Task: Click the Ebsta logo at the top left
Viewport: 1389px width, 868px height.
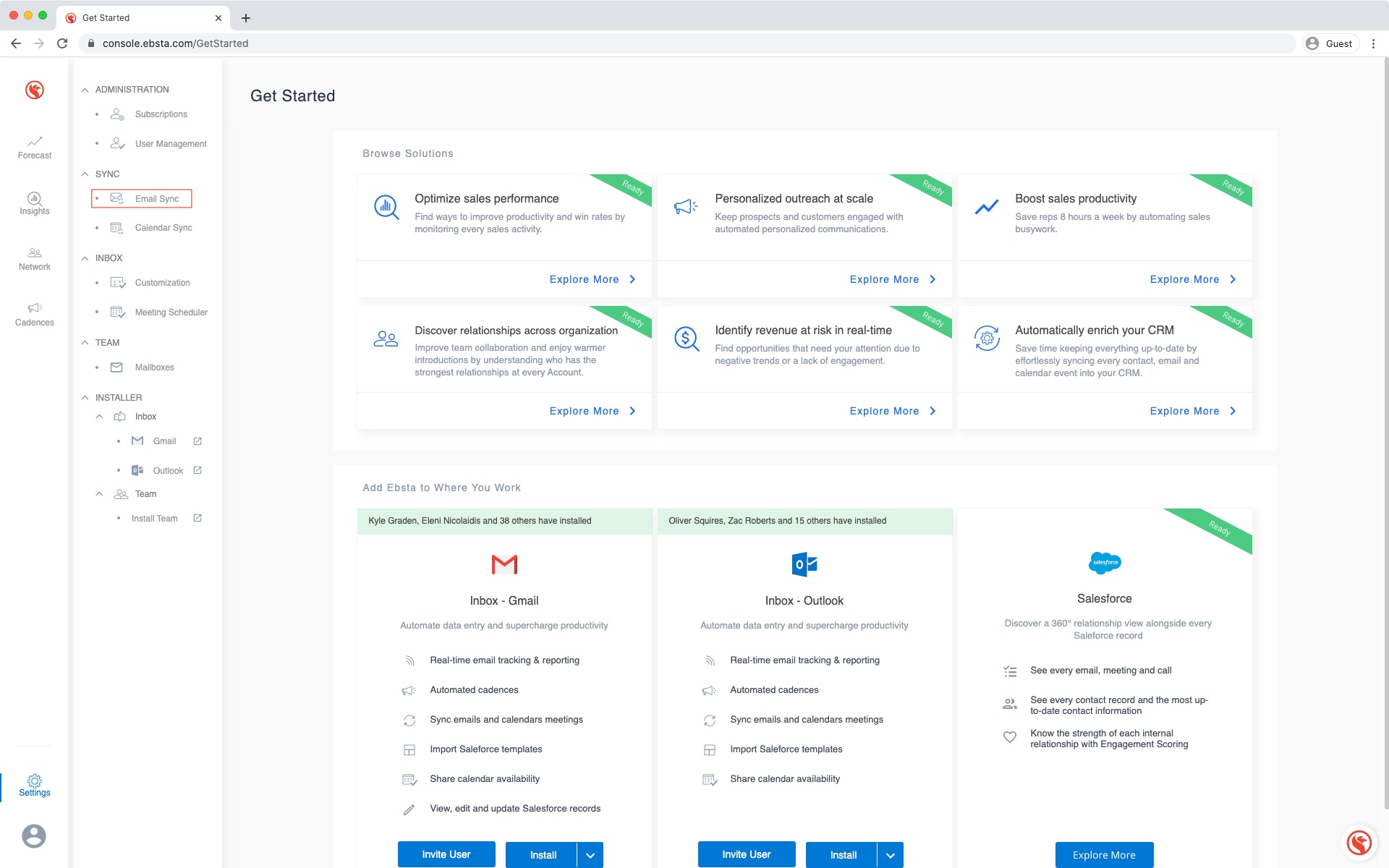Action: tap(35, 90)
